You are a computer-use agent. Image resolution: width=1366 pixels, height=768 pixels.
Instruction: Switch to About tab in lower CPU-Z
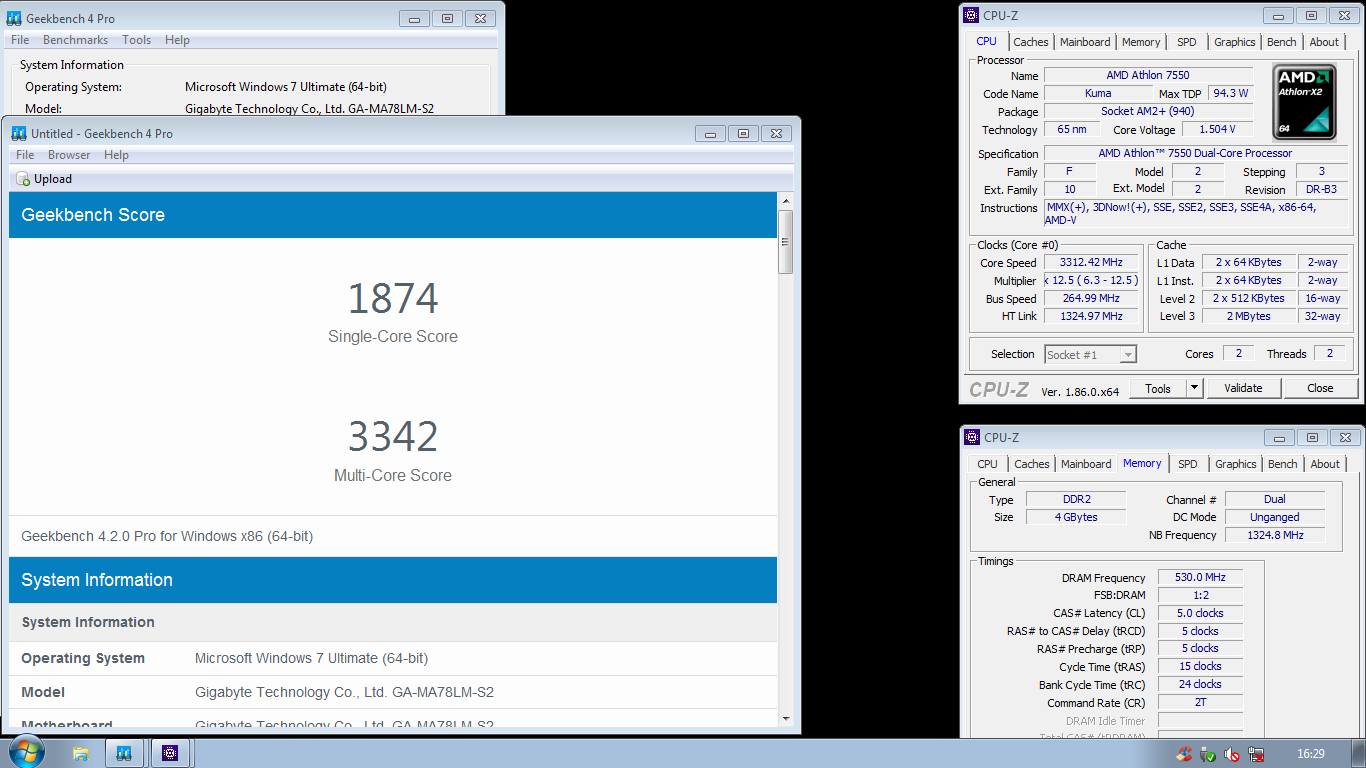1325,464
